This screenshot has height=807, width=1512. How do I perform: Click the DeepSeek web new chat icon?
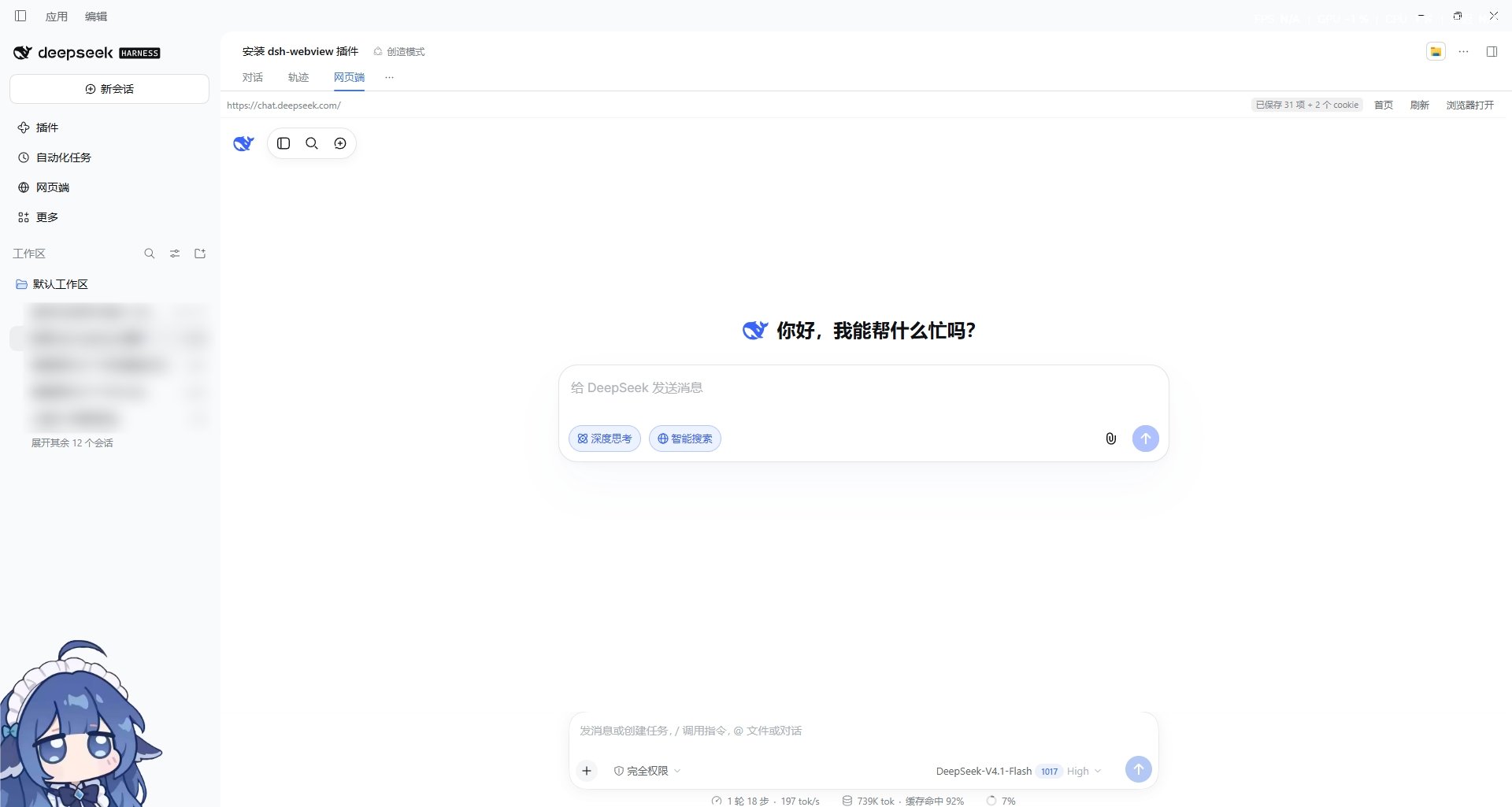[340, 143]
